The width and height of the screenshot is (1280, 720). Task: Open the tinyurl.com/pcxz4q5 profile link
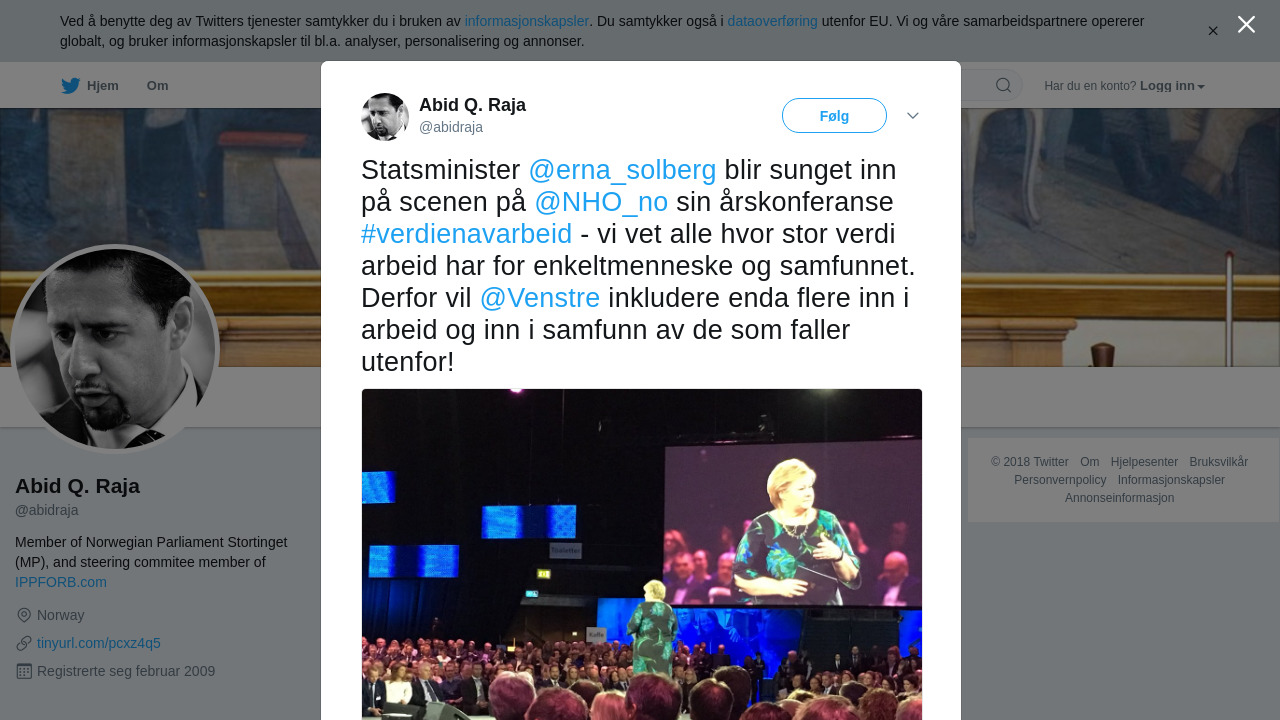[99, 643]
